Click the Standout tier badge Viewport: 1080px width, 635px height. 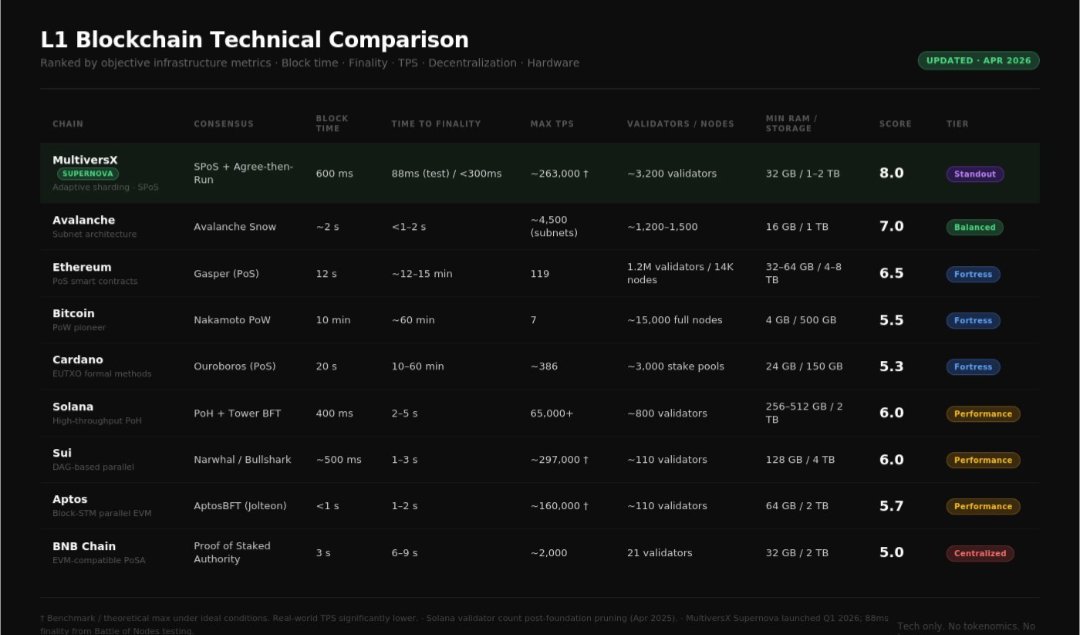coord(975,174)
